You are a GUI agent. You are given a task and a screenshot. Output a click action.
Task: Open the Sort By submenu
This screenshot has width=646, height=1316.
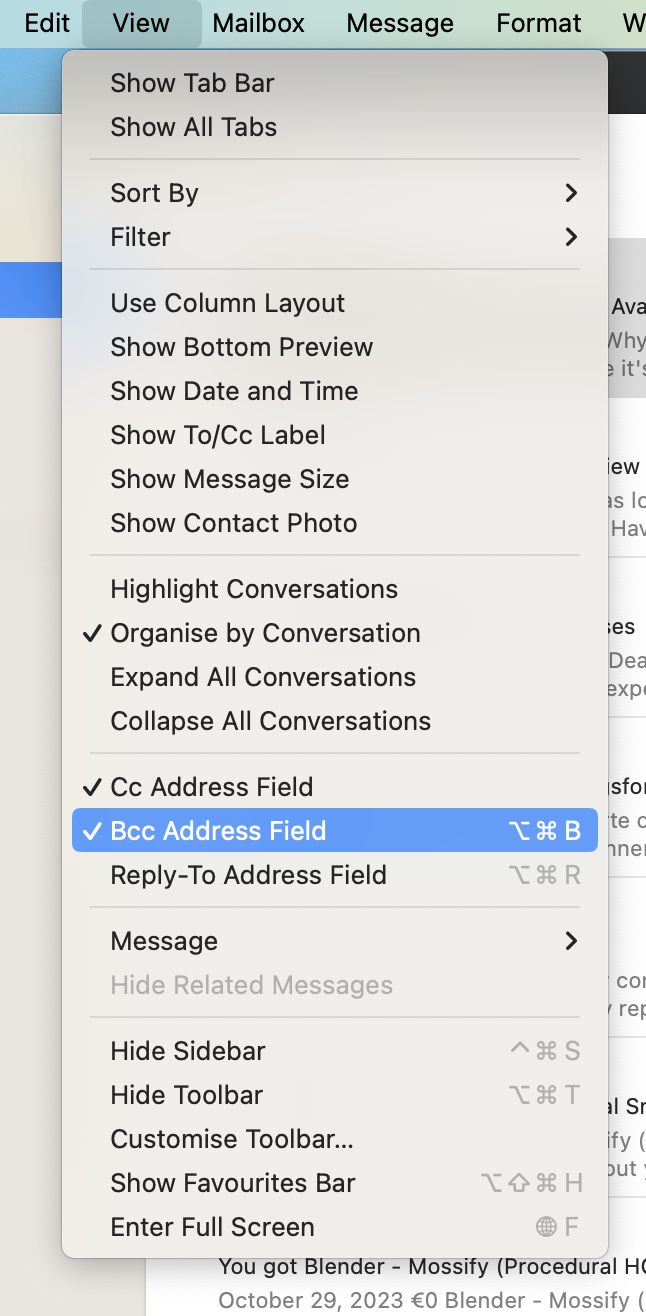(x=154, y=193)
